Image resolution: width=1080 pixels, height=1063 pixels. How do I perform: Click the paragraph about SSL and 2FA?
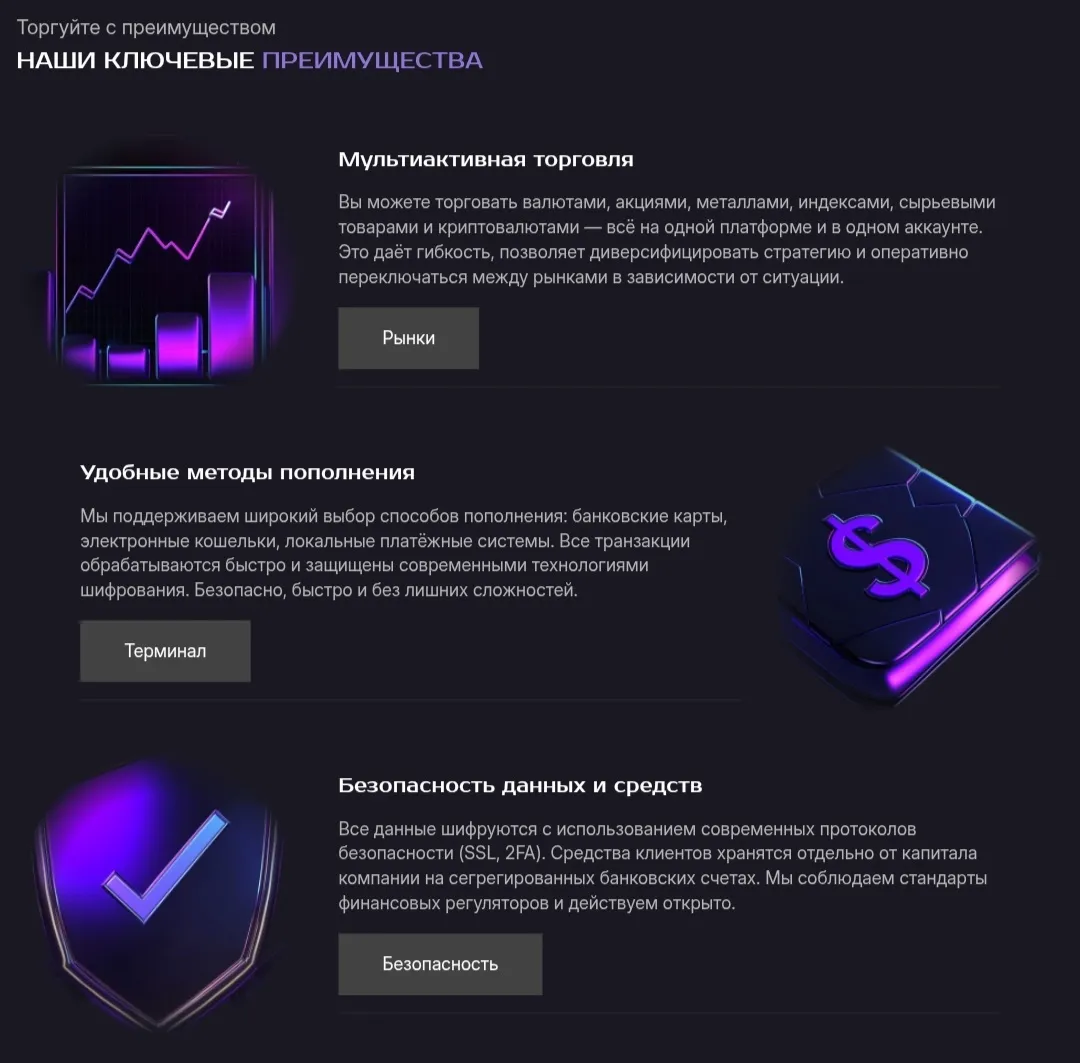click(x=663, y=866)
